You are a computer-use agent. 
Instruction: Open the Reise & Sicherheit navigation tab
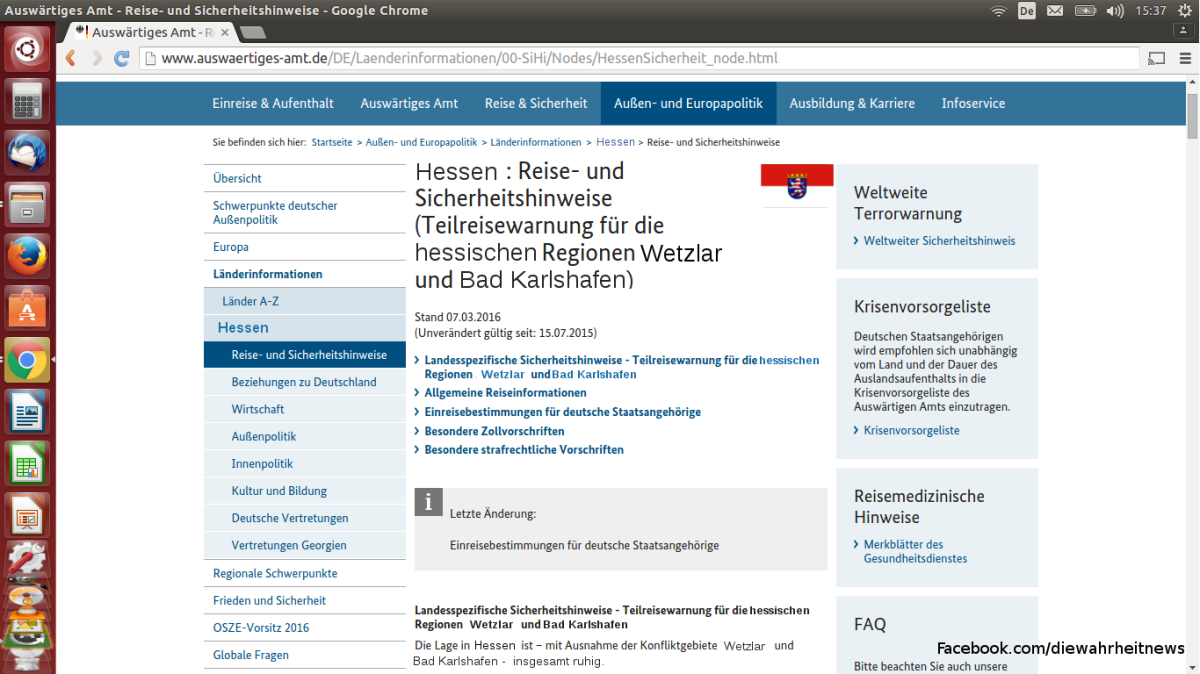(x=536, y=103)
